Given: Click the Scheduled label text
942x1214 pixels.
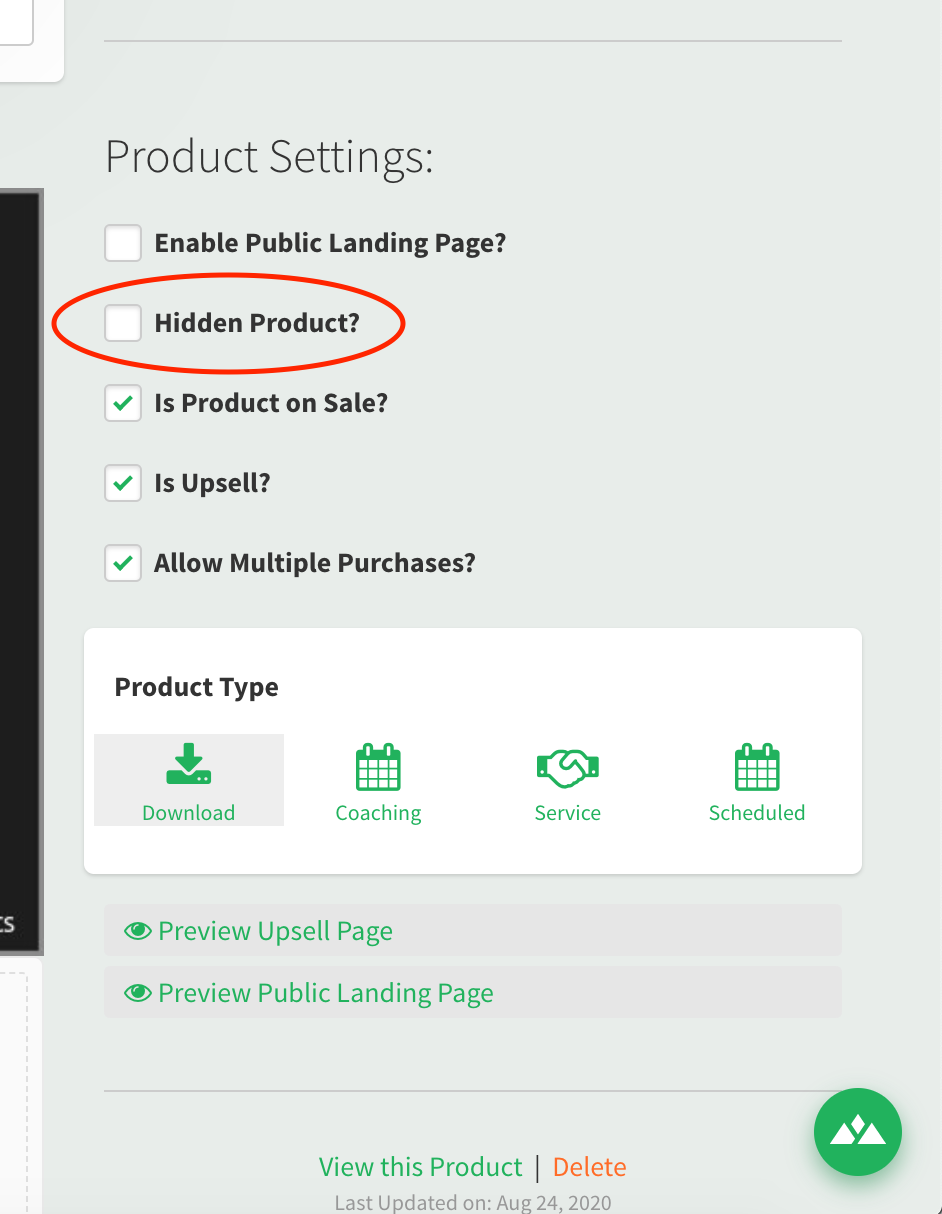Looking at the screenshot, I should tap(757, 813).
